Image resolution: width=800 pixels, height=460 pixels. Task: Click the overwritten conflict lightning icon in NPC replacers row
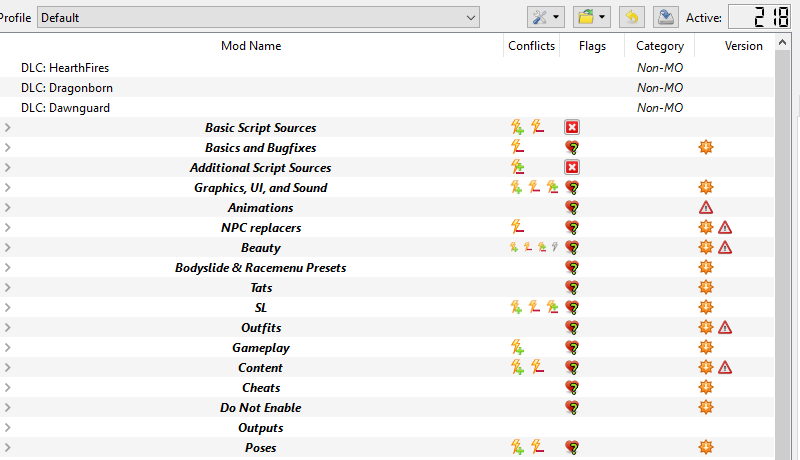(517, 227)
